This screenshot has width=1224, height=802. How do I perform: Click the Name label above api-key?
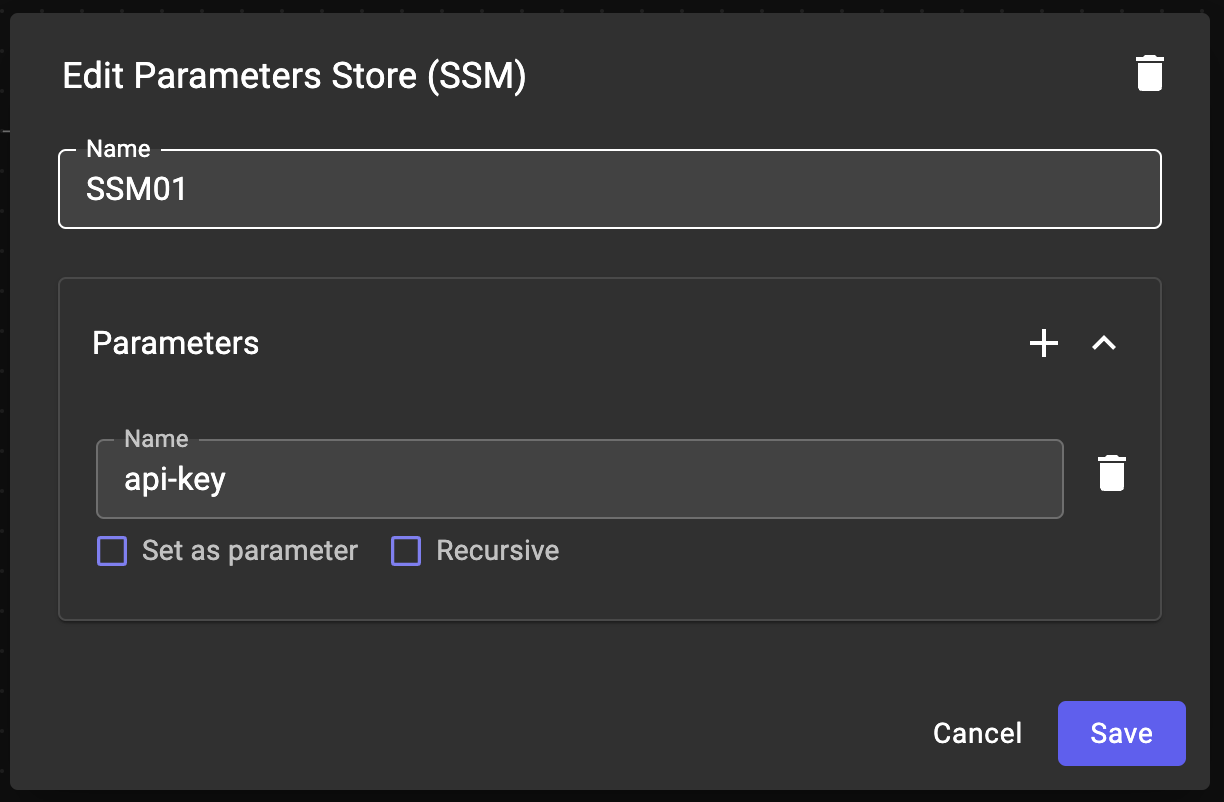coord(156,439)
